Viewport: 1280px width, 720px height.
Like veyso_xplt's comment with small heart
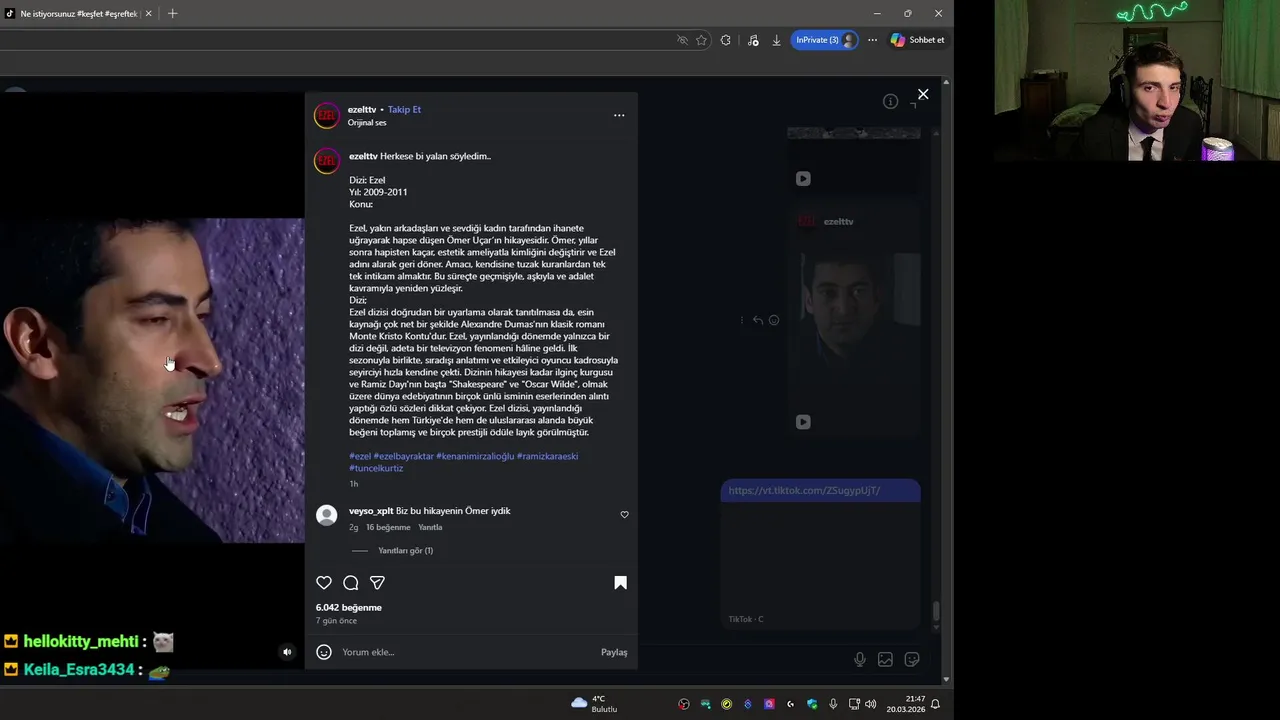pos(625,515)
